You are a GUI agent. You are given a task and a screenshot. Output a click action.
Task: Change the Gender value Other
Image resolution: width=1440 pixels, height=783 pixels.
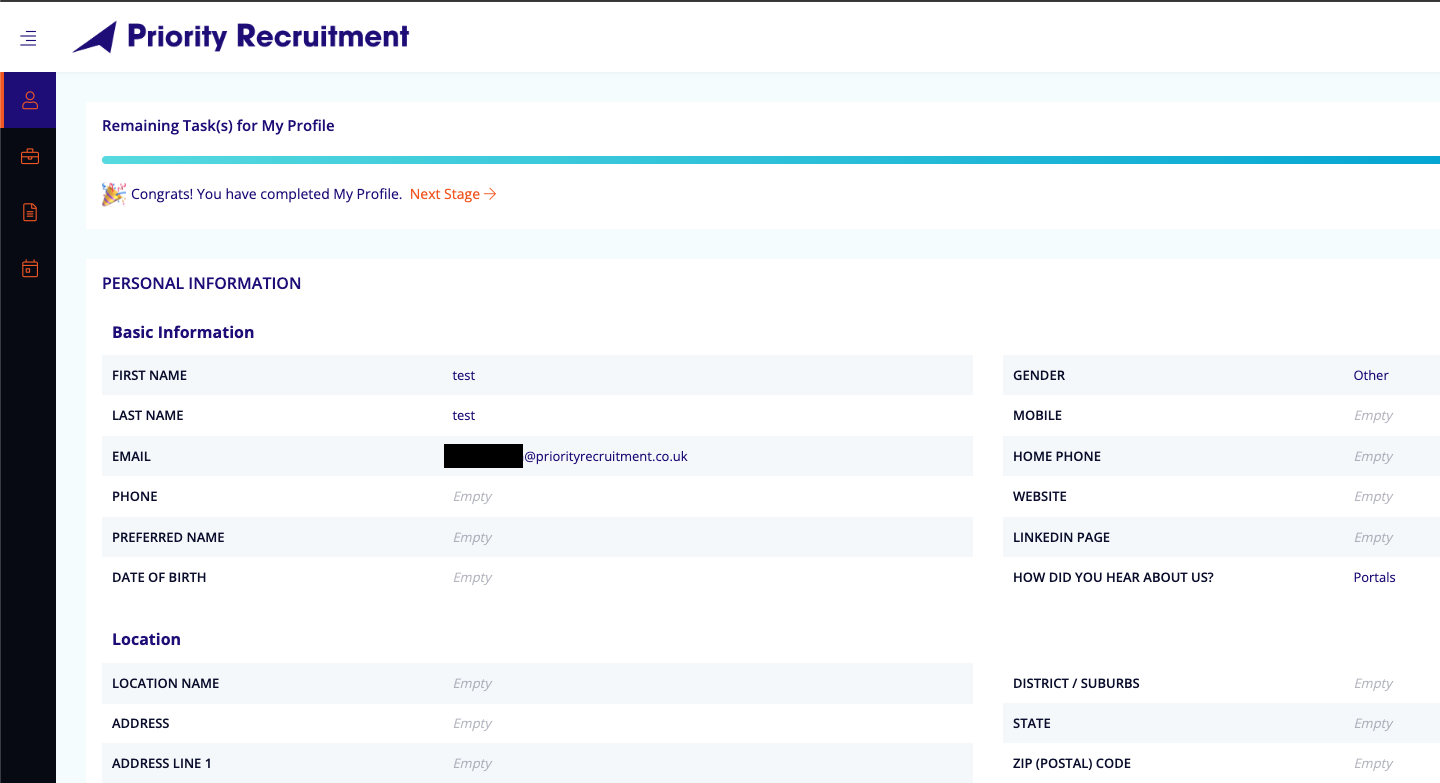[x=1370, y=375]
